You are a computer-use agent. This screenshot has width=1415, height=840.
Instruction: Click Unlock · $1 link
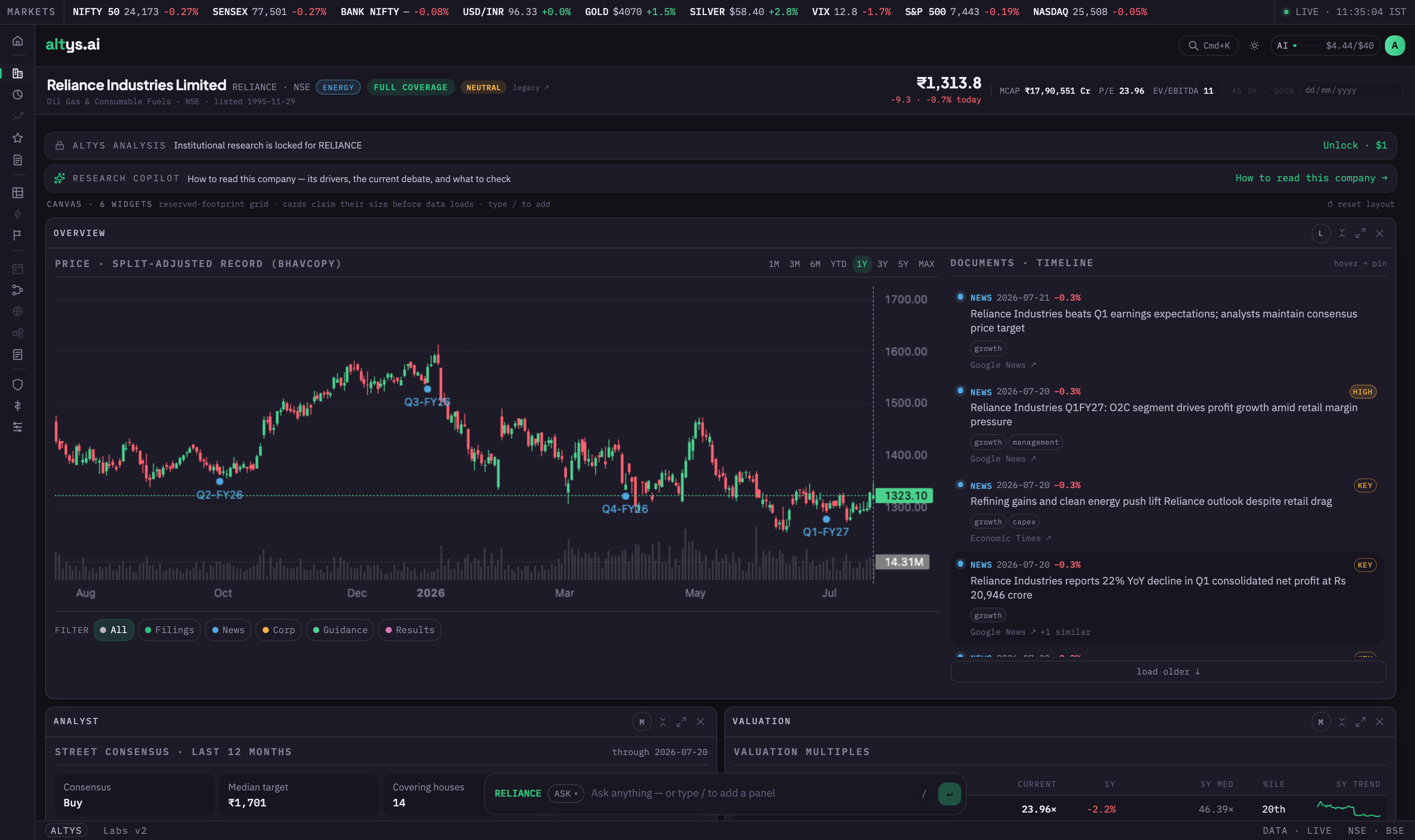pos(1354,145)
